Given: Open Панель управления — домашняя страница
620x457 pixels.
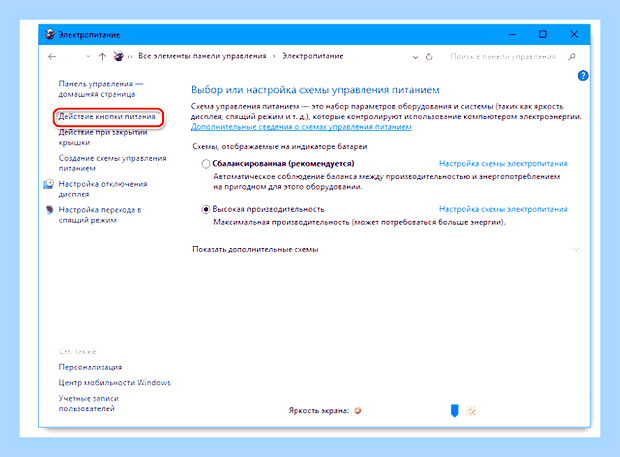Looking at the screenshot, I should click(100, 89).
